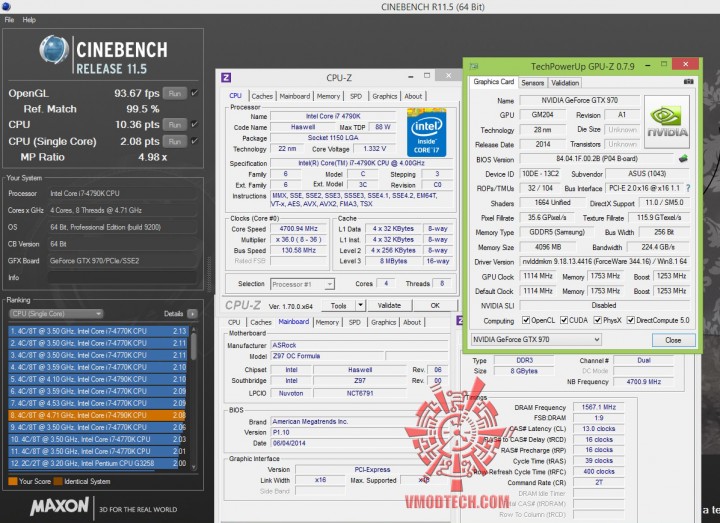Click the CPU-Z purple Z title icon

tap(226, 78)
